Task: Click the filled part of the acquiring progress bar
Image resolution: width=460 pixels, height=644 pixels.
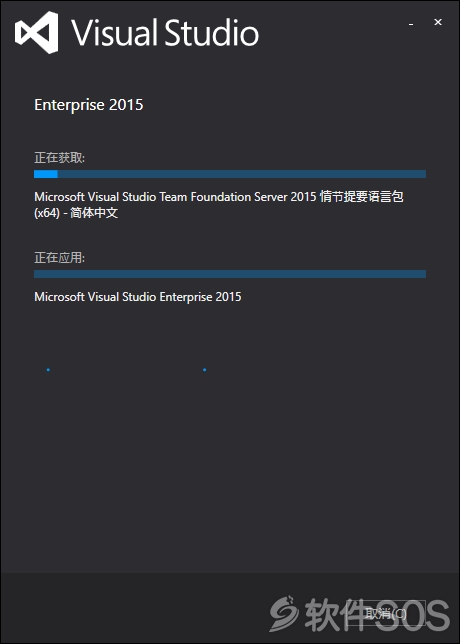Action: pyautogui.click(x=46, y=174)
